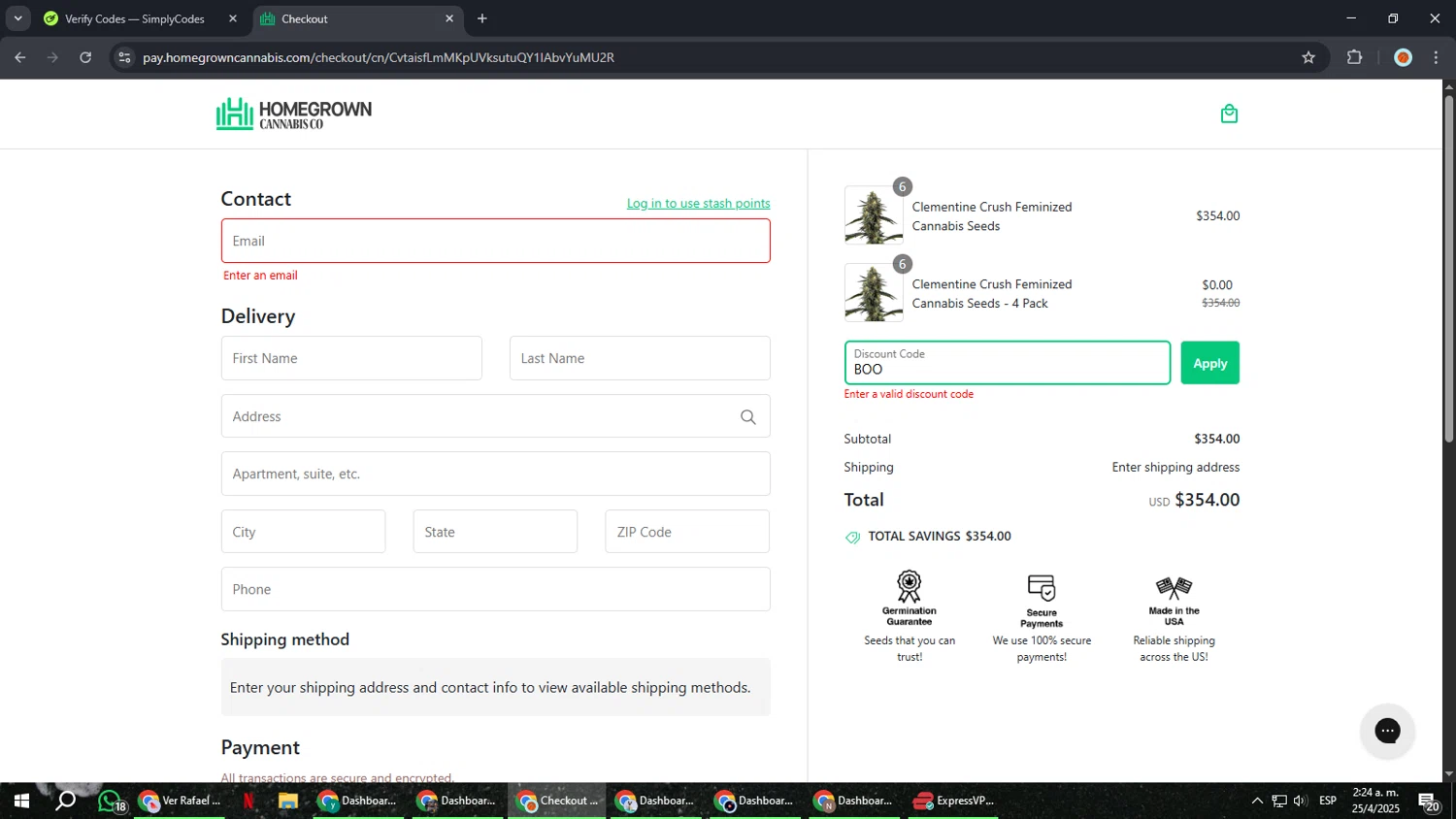Image resolution: width=1456 pixels, height=819 pixels.
Task: Click the 'Enter shipping address' text
Action: (1175, 467)
